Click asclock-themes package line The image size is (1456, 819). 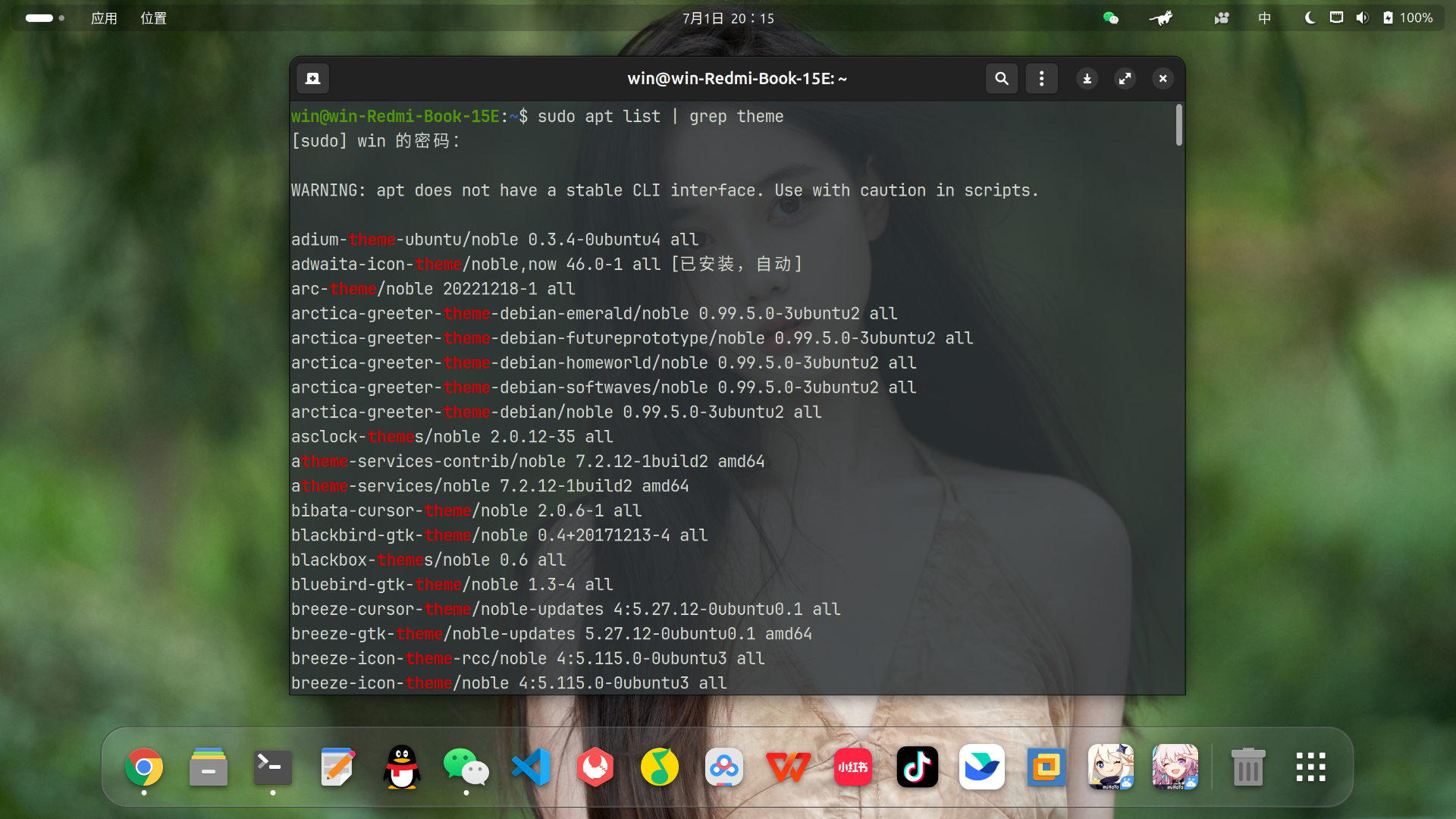click(452, 437)
